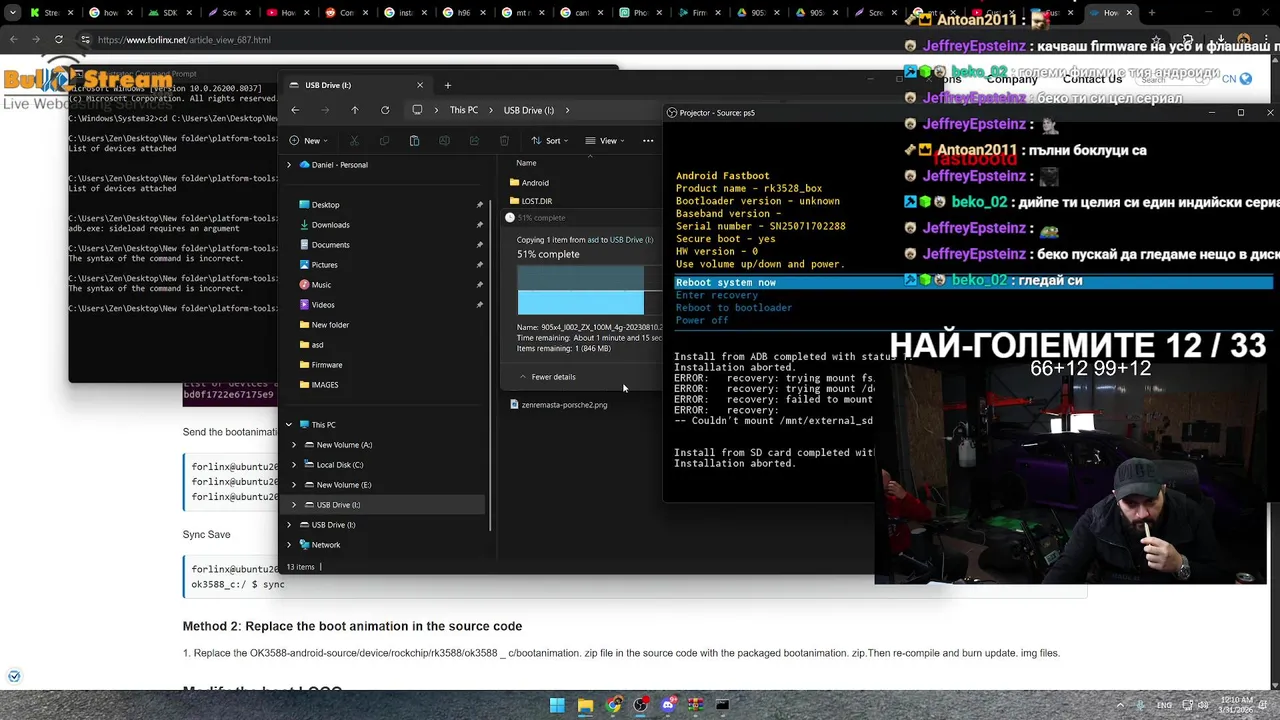Open the See more ellipsis menu
This screenshot has width=1280, height=720.
tap(648, 141)
